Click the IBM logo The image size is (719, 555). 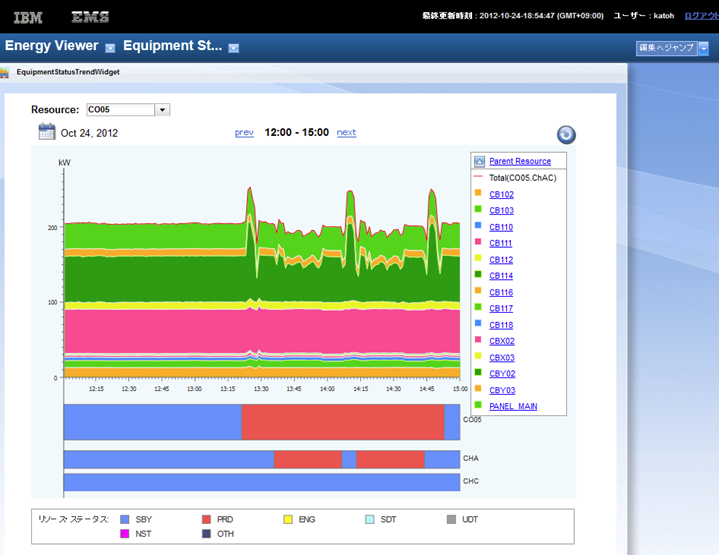coord(28,17)
